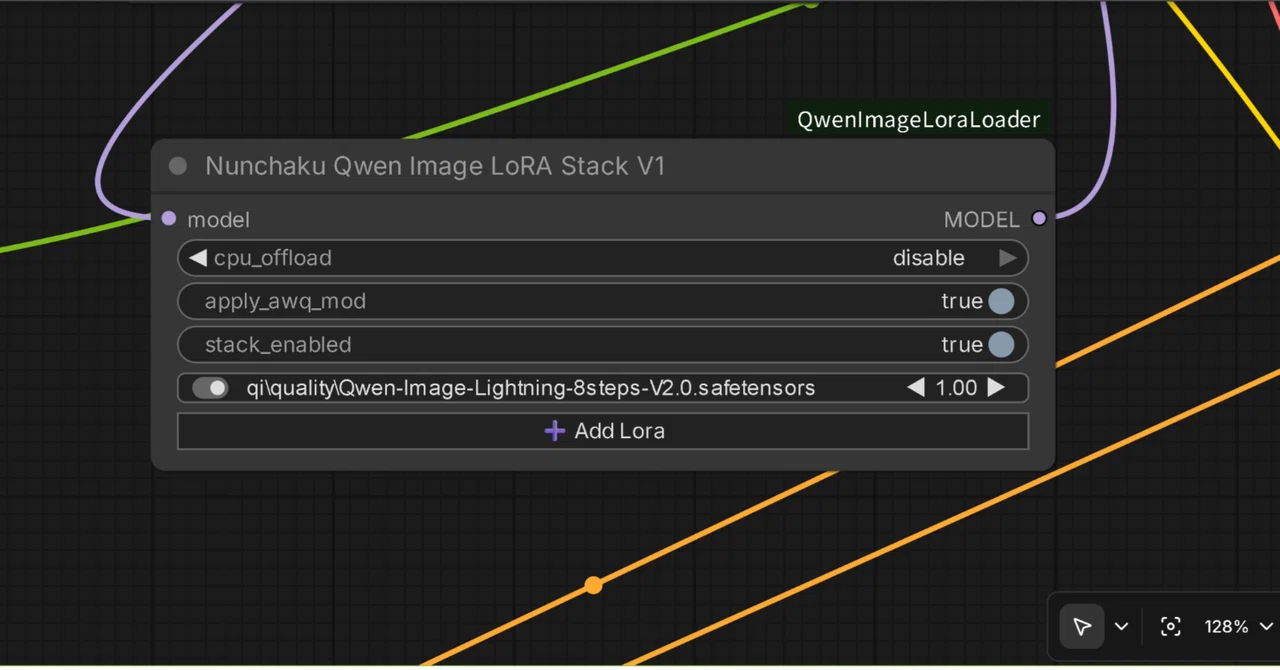
Task: Select the Qwen-Image-Lightning-8steps-V2.0.safetensors LoRA name
Action: 531,388
